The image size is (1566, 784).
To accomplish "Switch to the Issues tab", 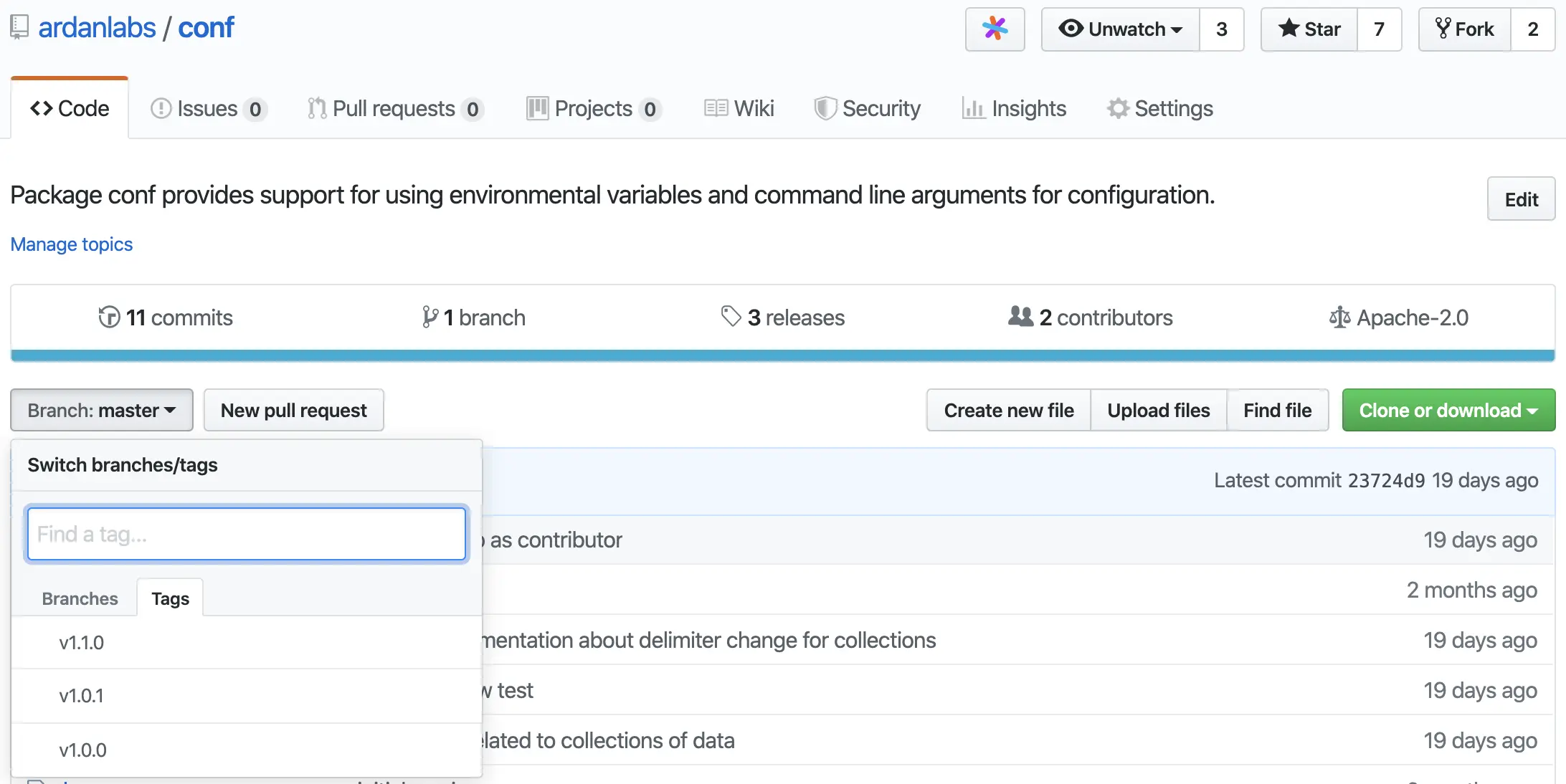I will coord(209,108).
